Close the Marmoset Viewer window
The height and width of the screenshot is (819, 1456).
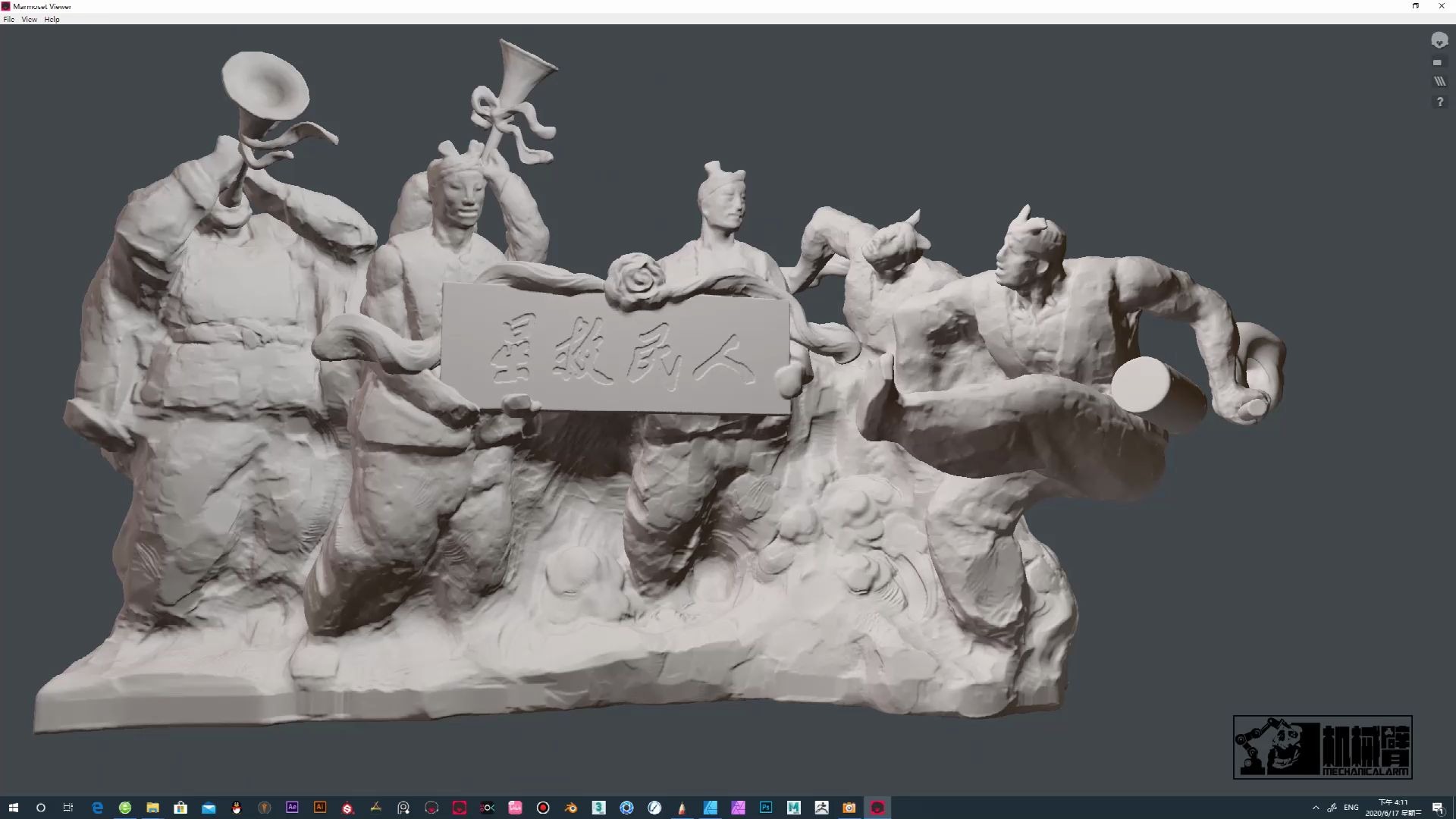point(1442,6)
